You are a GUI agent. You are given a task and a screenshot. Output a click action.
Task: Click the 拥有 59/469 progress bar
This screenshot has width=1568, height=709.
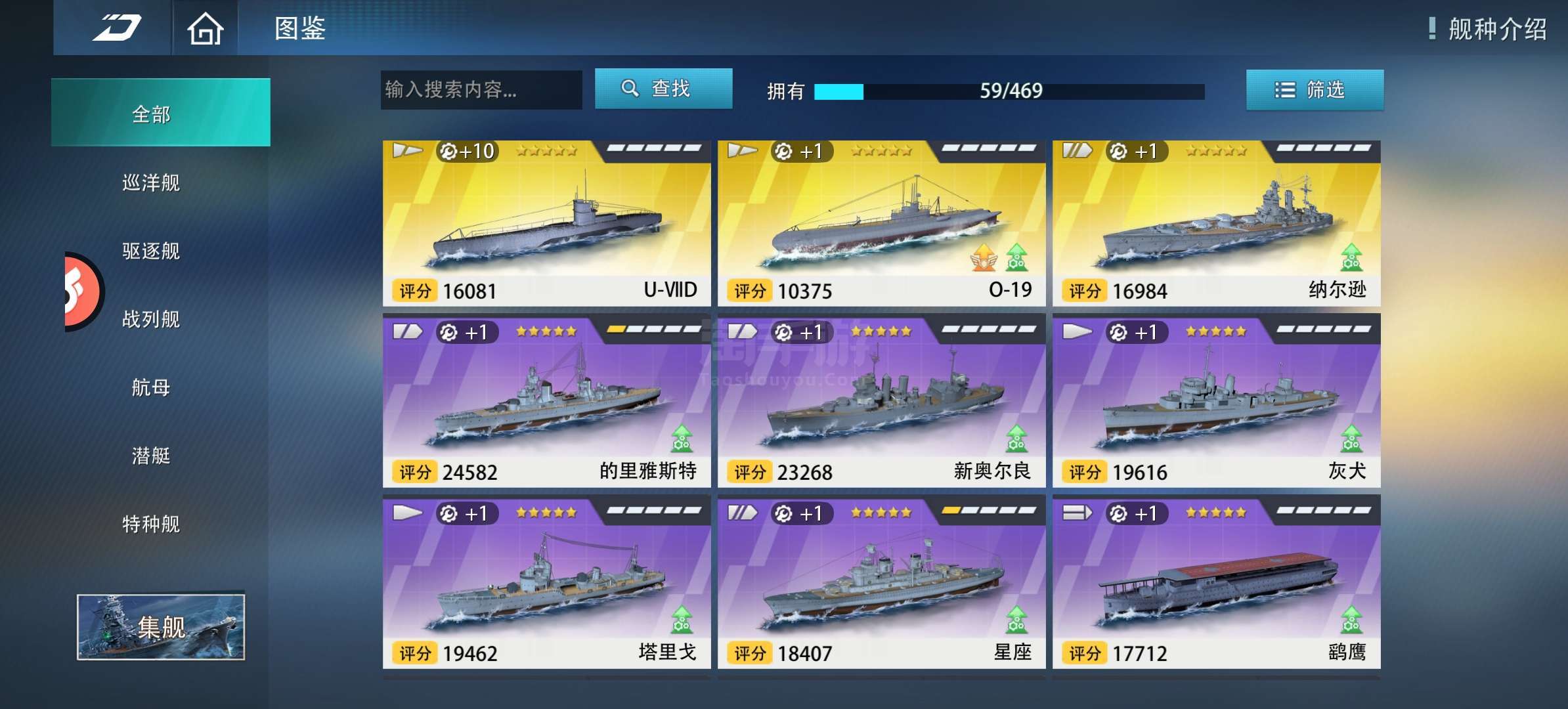click(1009, 91)
